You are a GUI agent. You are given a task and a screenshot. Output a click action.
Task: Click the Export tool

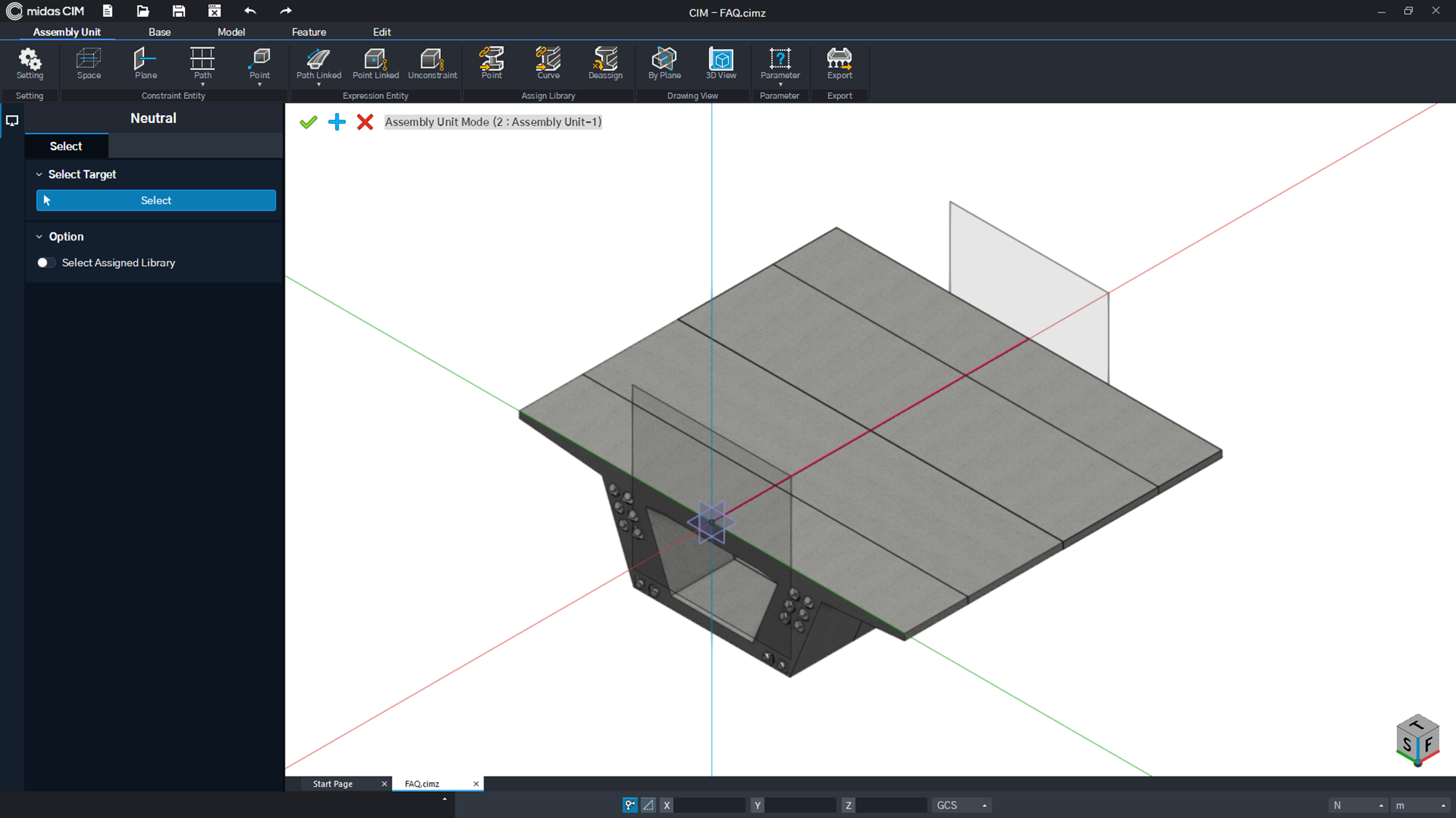839,63
